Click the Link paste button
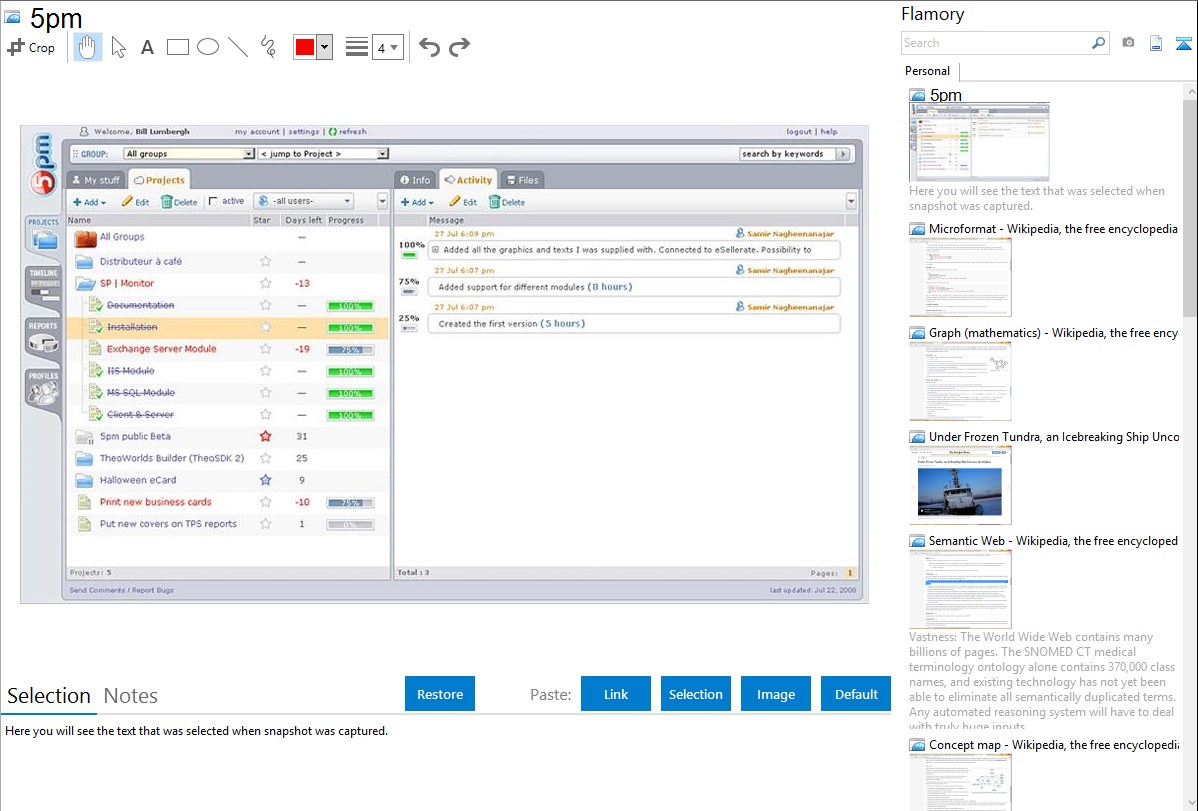The height and width of the screenshot is (811, 1198). (x=616, y=694)
